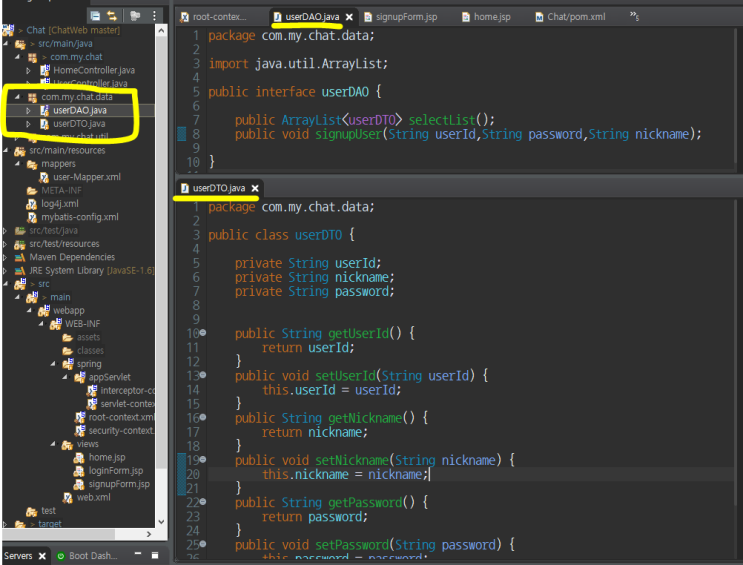Fold the setNickname method at line 19

pos(203,459)
